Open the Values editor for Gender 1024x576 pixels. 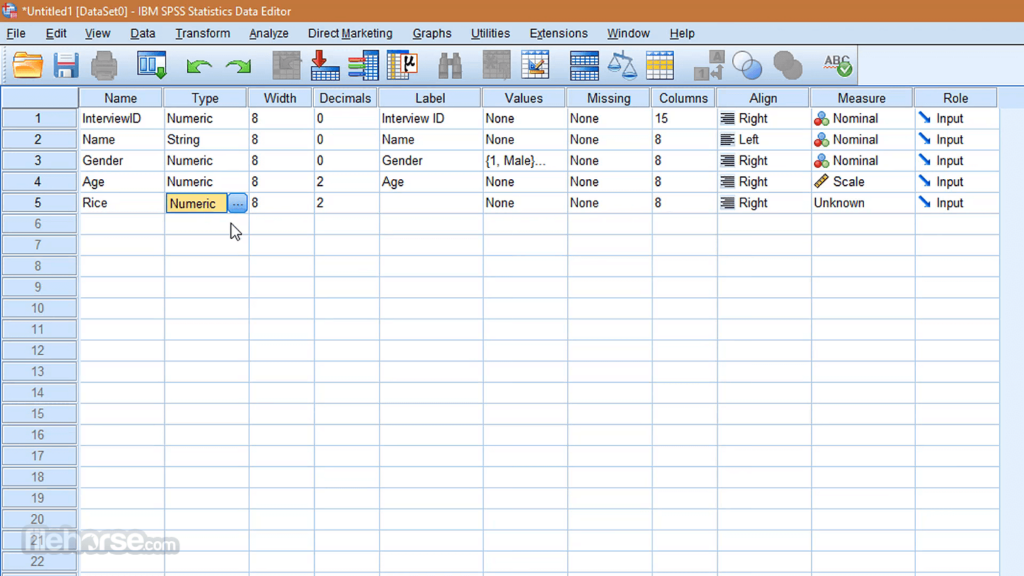coord(523,160)
